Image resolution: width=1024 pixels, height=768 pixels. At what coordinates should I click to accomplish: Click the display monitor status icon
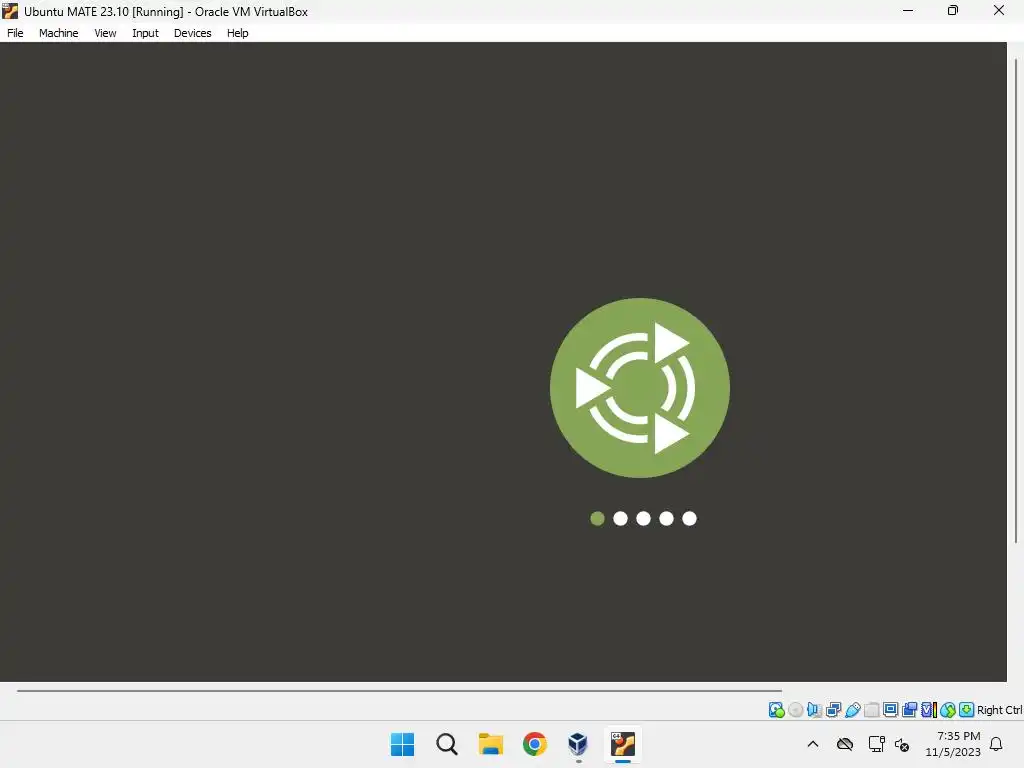point(890,710)
